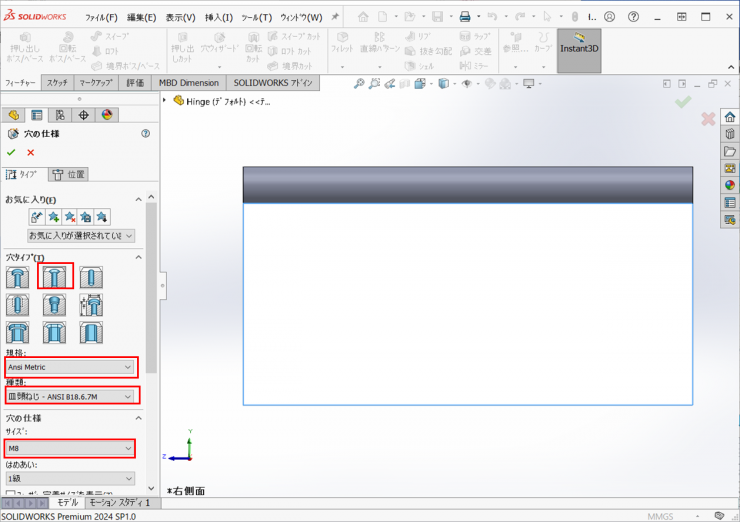Open the SOLIDWORKS Resources home icon
The width and height of the screenshot is (740, 522).
[730, 117]
